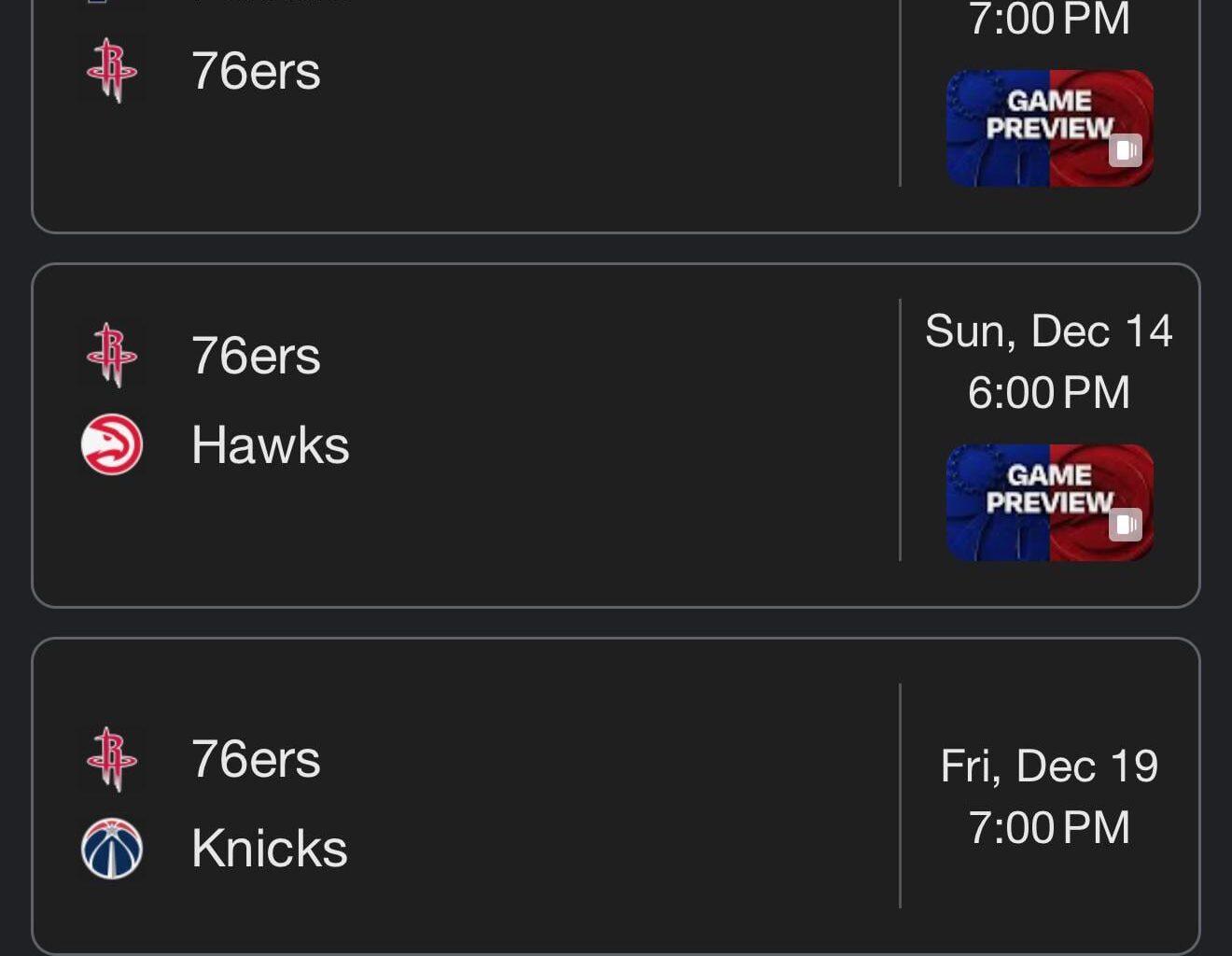Viewport: 1232px width, 956px height.
Task: Click the team logo in the topmost partial card
Action: point(112,71)
